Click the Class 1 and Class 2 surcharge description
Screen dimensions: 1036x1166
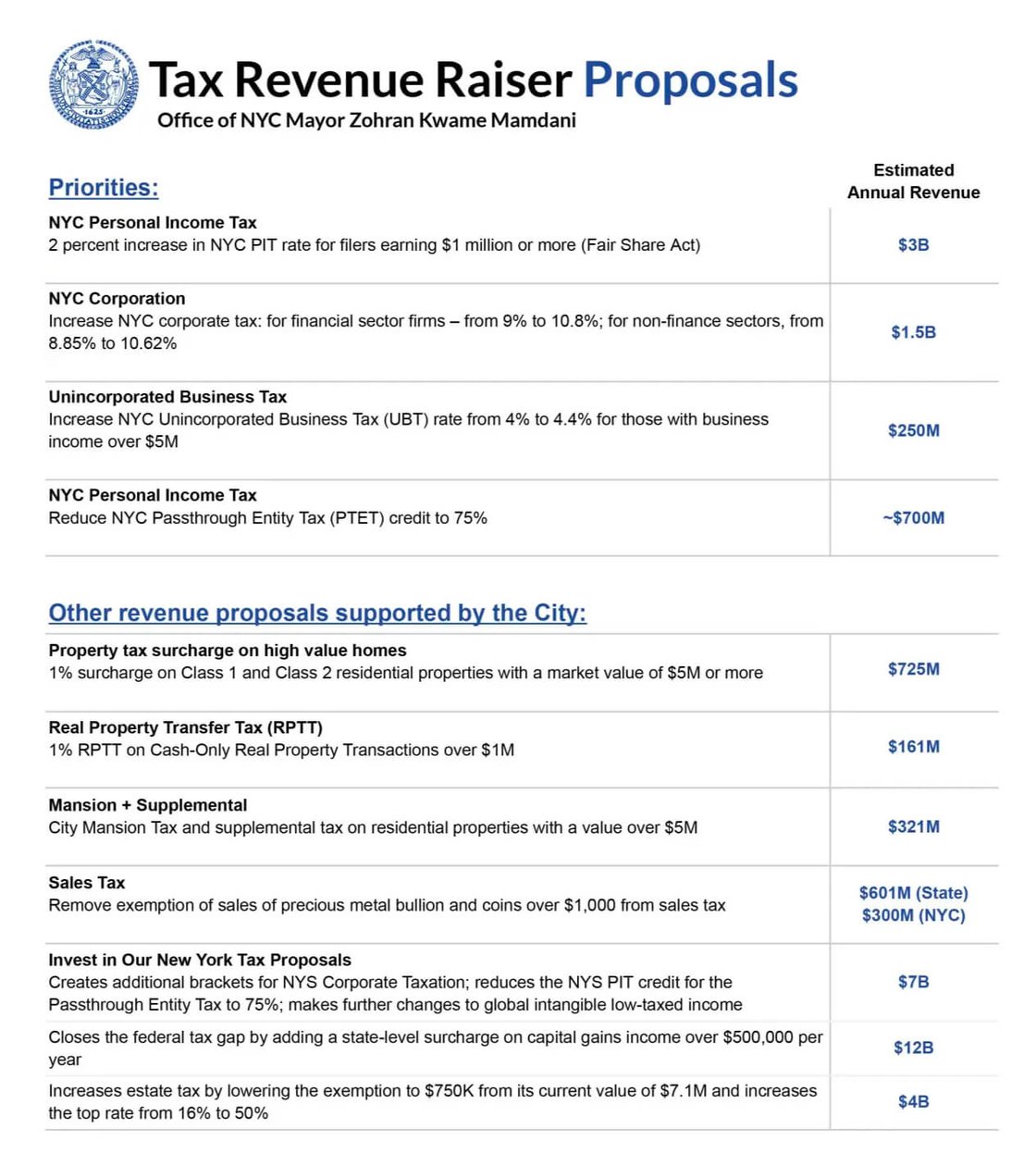coord(406,673)
